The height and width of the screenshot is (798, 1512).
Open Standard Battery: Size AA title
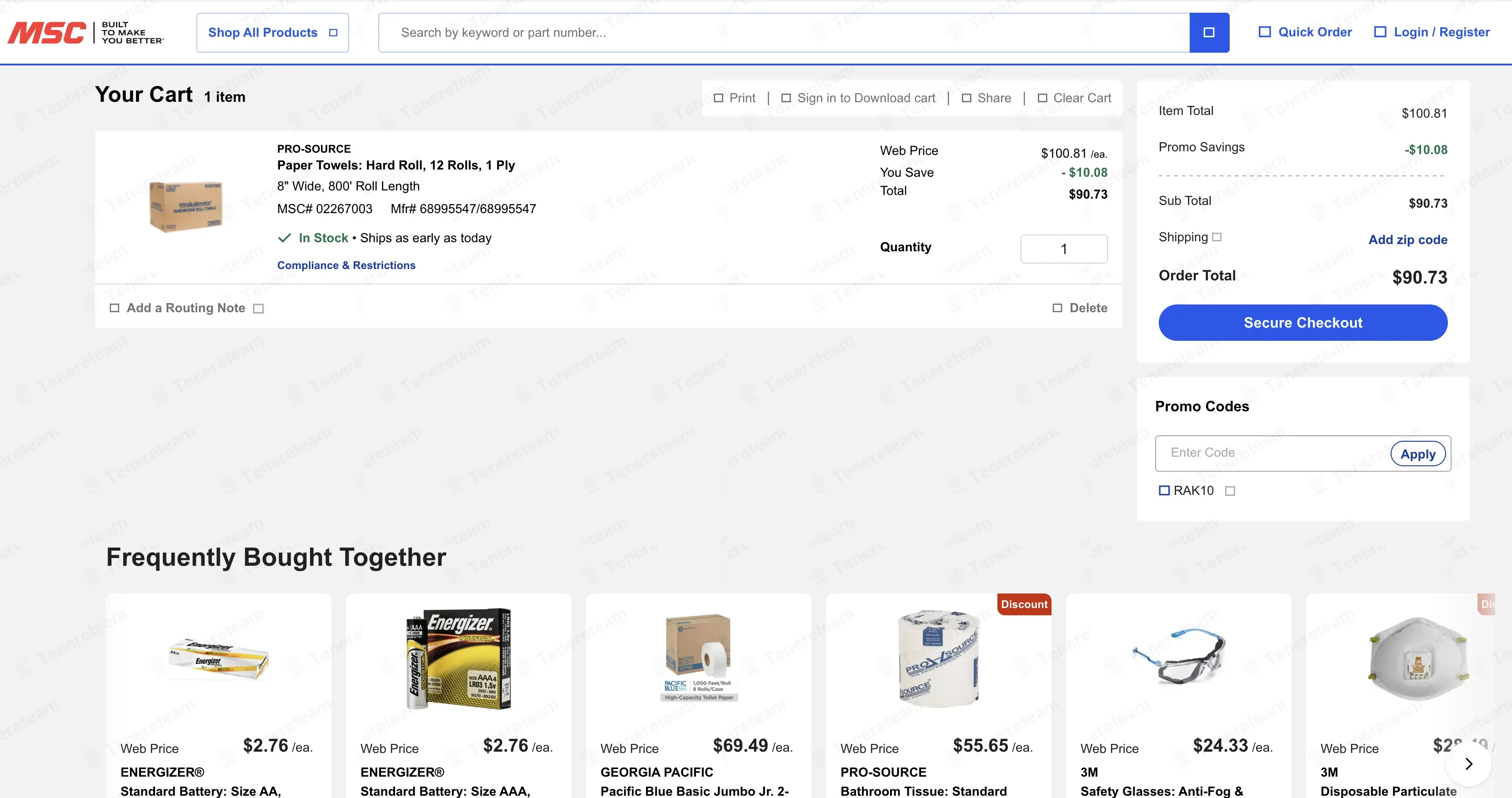201,791
